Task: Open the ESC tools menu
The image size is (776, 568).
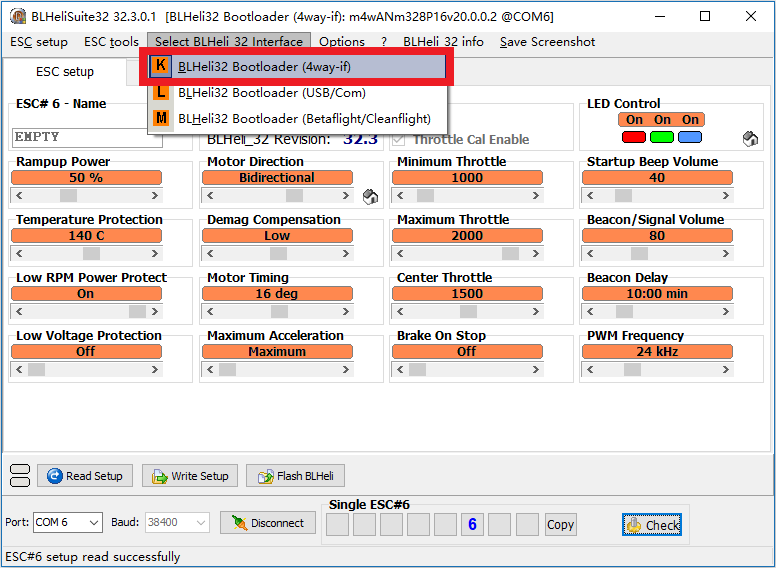Action: (x=111, y=41)
